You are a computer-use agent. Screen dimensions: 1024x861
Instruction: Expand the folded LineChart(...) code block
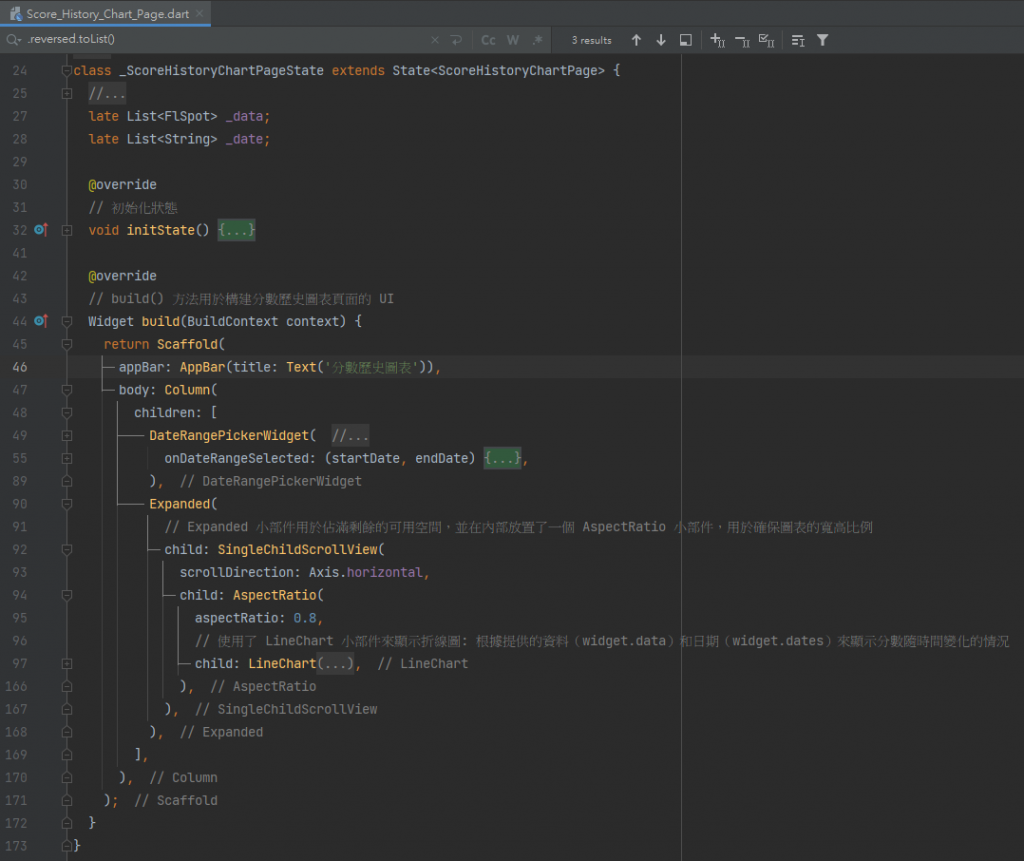point(336,663)
